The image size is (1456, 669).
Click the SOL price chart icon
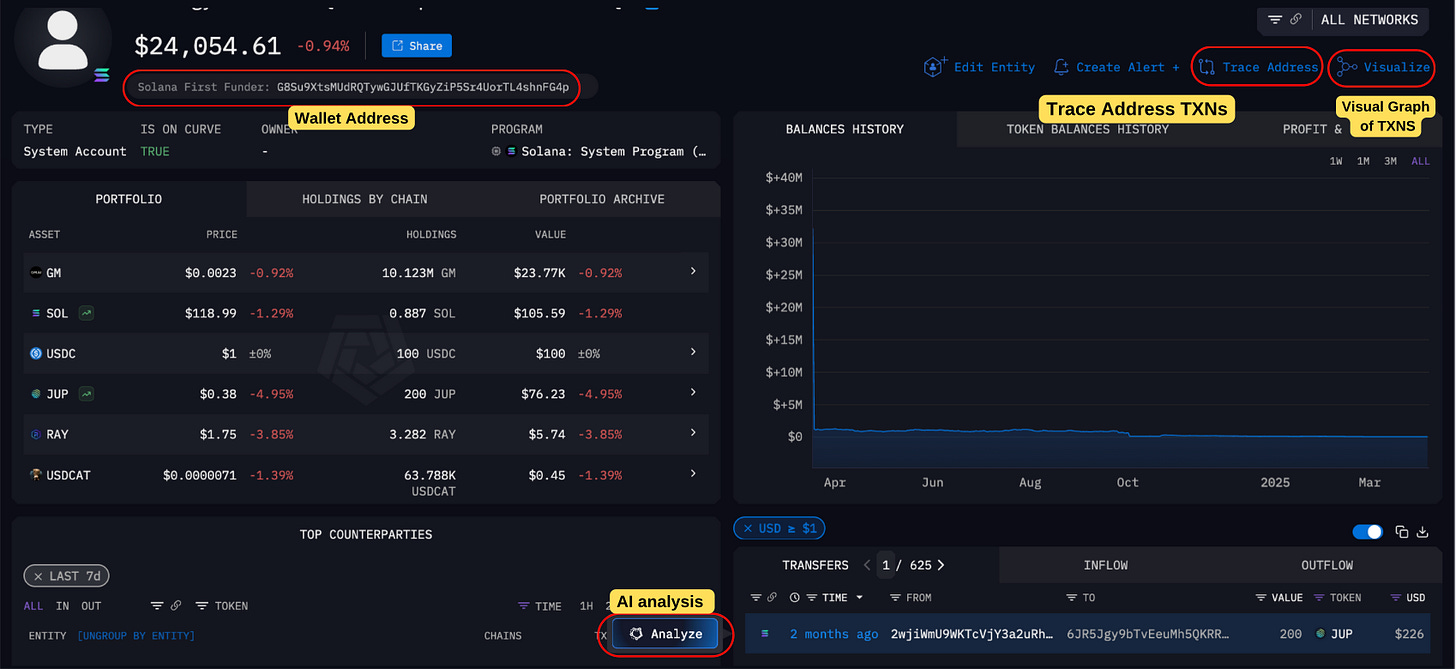[x=87, y=313]
